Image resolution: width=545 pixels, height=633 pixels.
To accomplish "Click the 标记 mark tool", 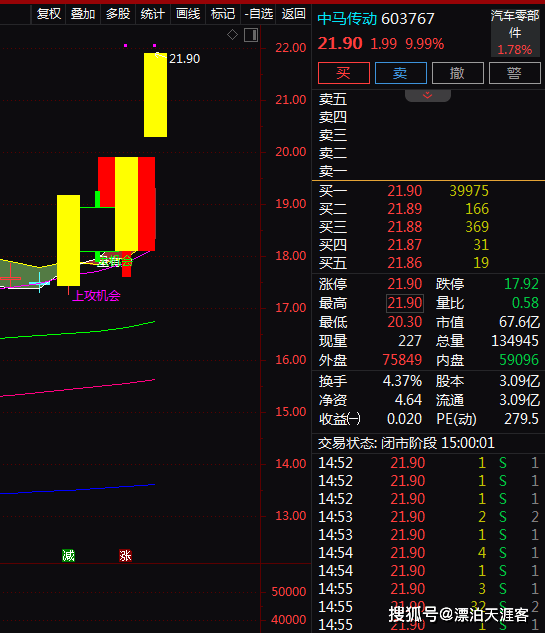I will coord(223,14).
